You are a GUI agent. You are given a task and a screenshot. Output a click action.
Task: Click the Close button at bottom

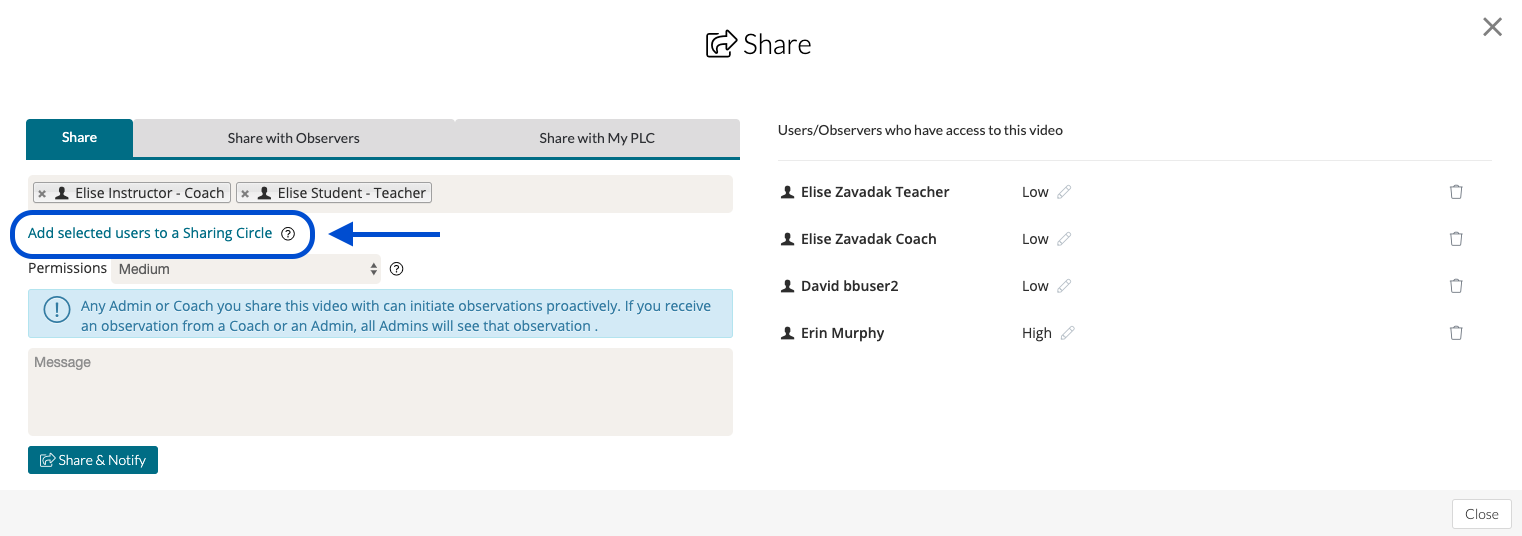[1481, 514]
